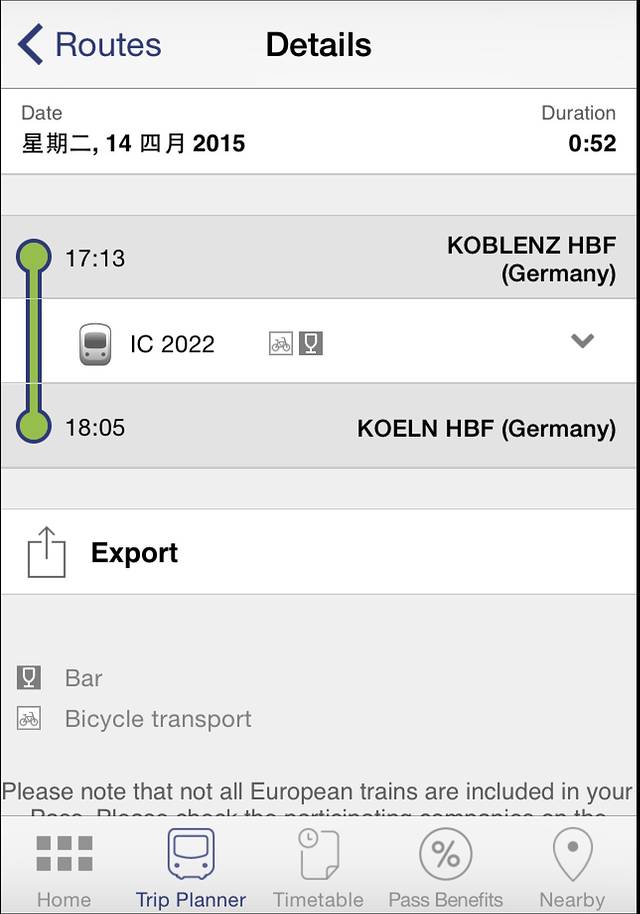Select the Trip Planner tab
Viewport: 640px width, 914px height.
pos(190,868)
